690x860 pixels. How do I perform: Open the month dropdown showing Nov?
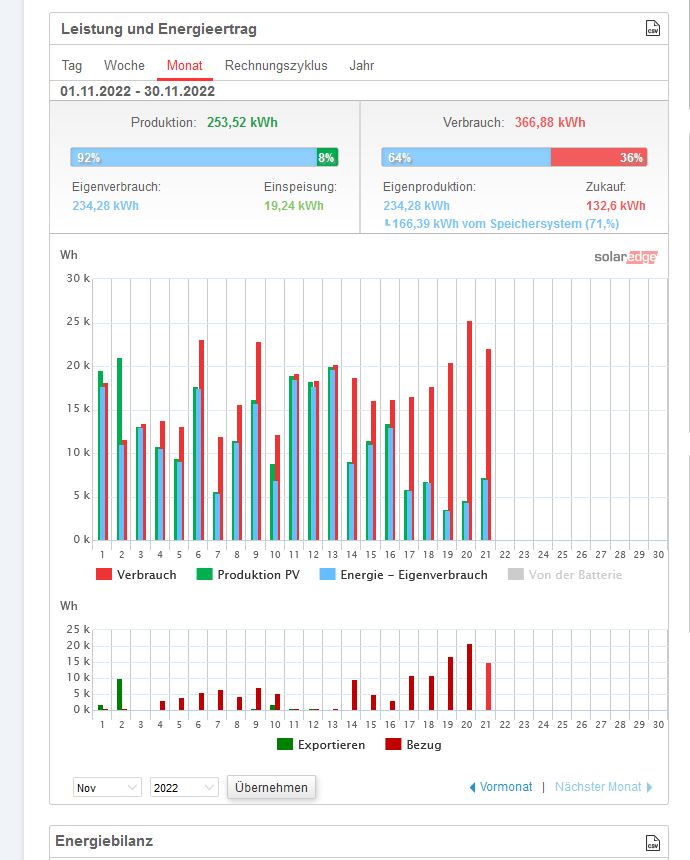pos(107,787)
